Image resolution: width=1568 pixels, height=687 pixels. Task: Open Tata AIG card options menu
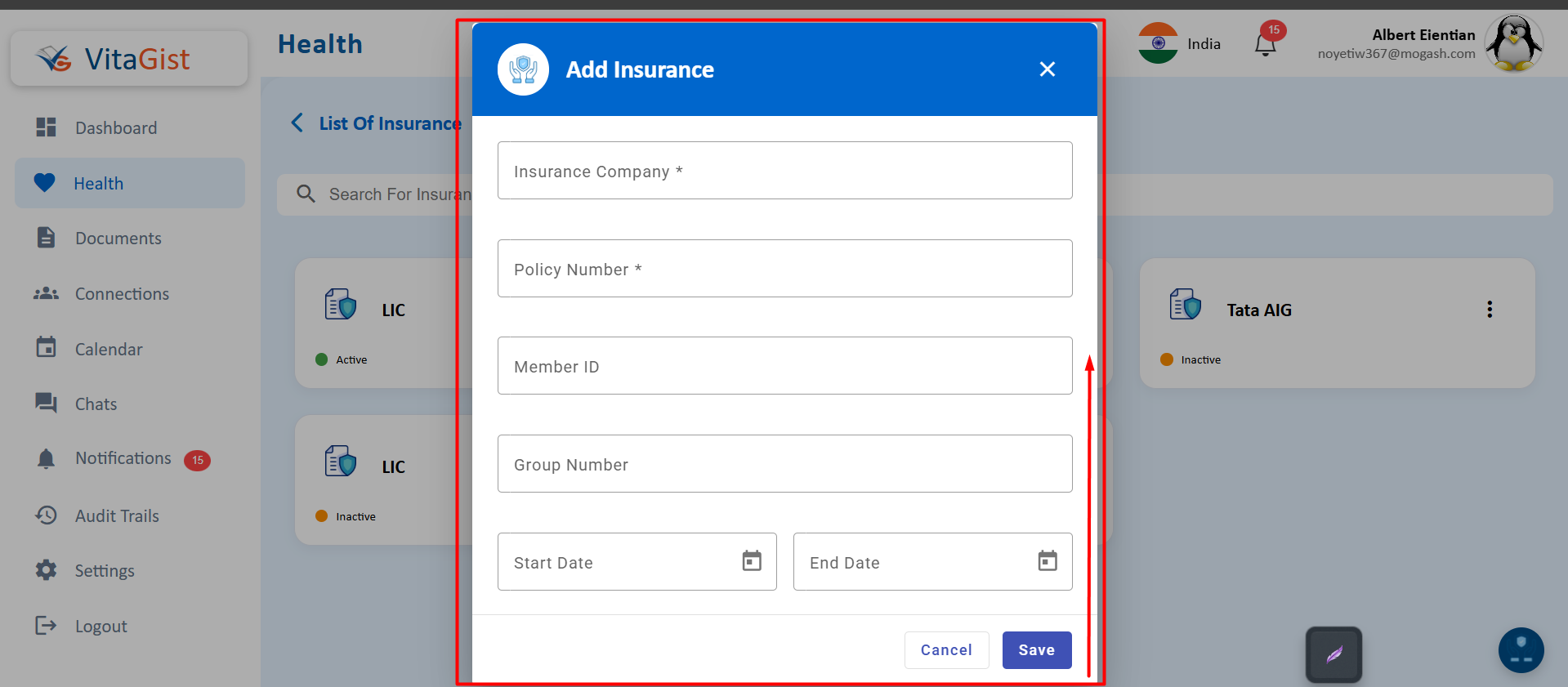[1489, 310]
